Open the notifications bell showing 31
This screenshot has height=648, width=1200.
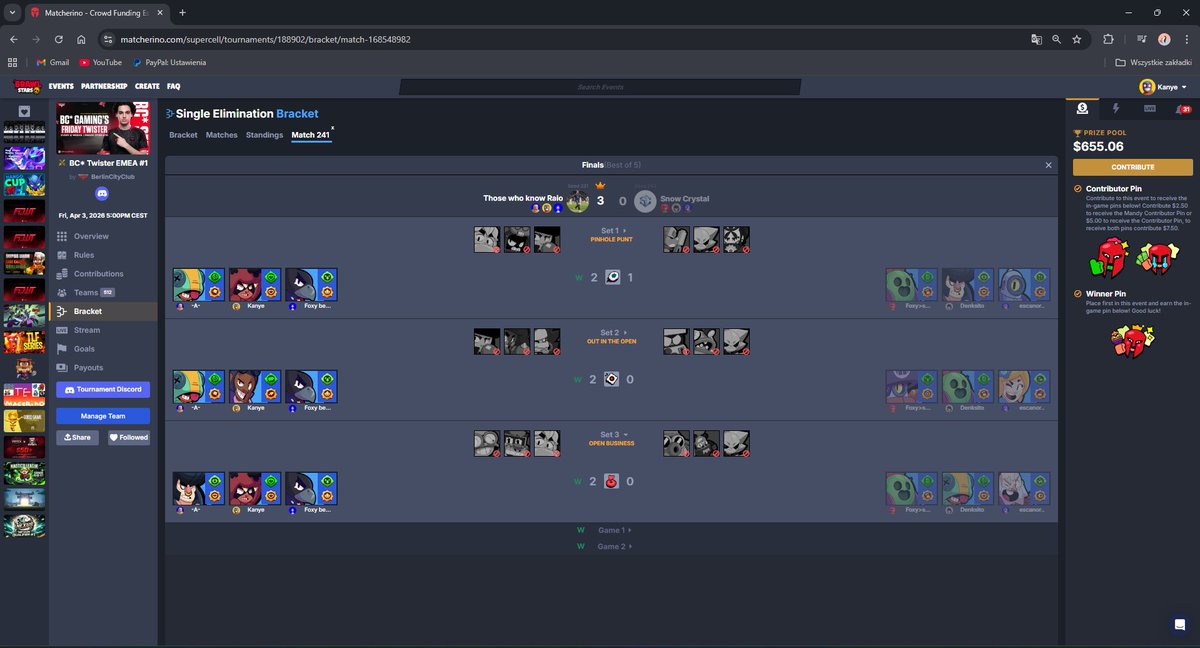1183,108
